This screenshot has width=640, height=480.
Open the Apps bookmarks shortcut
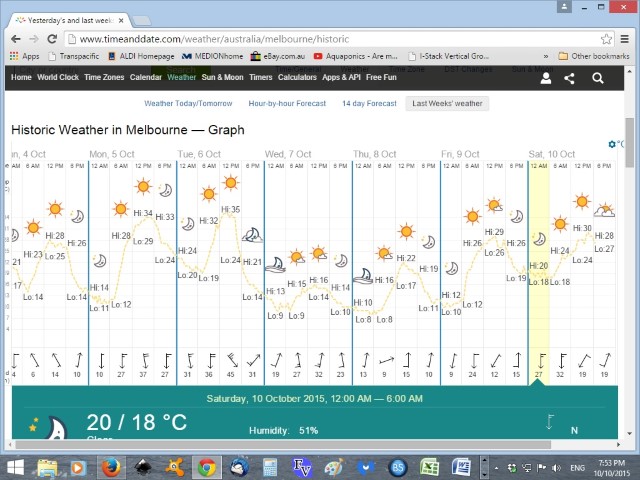pyautogui.click(x=24, y=56)
